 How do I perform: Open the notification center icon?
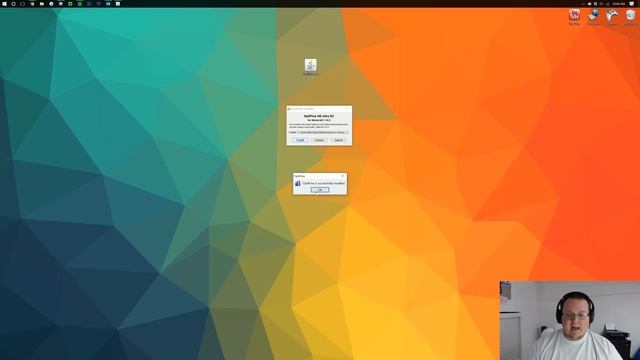tap(632, 4)
